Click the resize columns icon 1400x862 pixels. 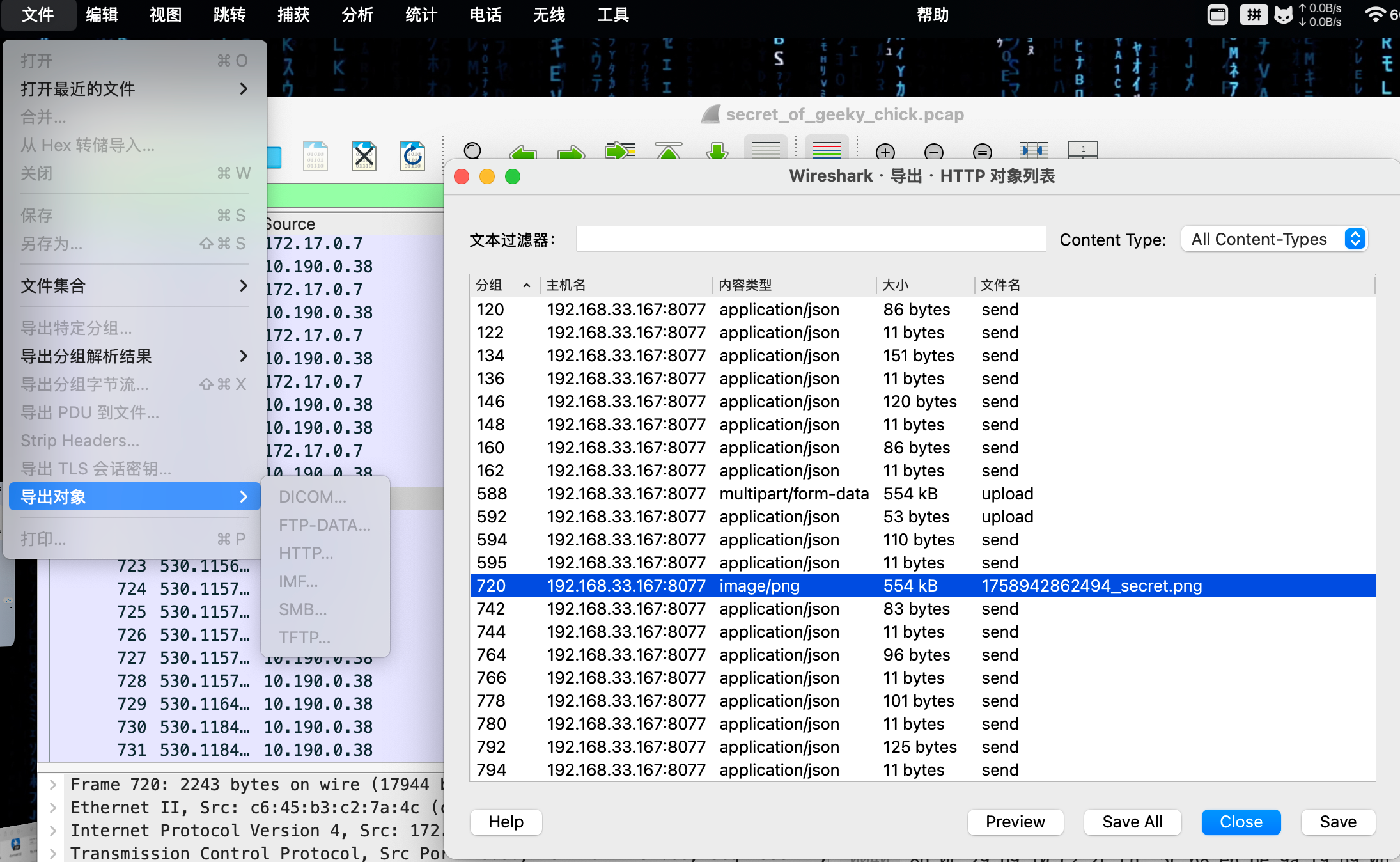(x=1034, y=150)
